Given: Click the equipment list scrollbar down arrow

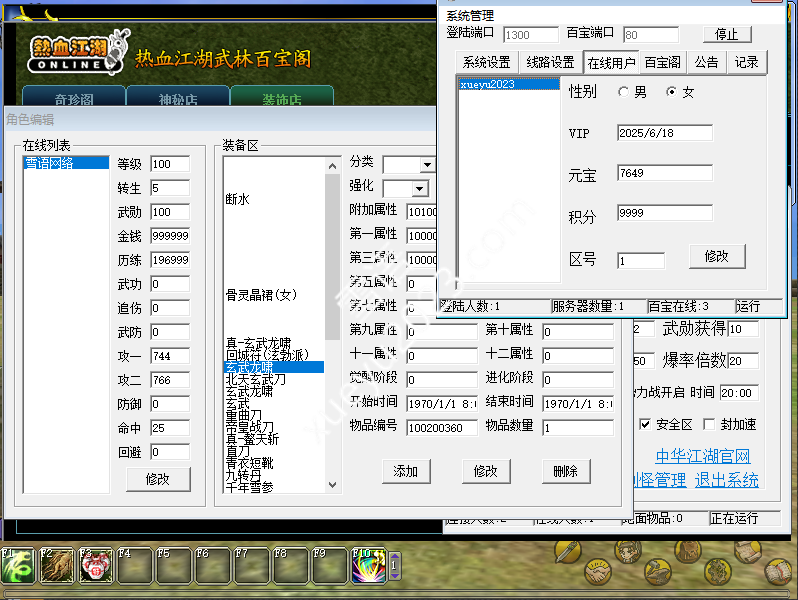Looking at the screenshot, I should point(333,485).
